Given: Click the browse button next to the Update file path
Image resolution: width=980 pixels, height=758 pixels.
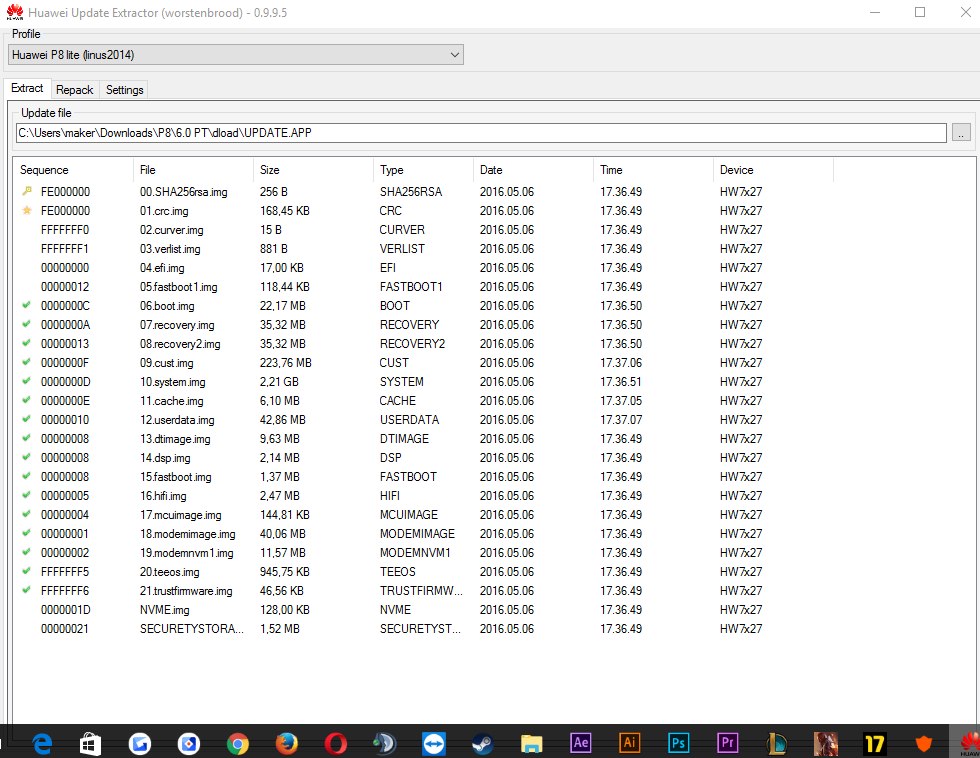Looking at the screenshot, I should point(961,133).
